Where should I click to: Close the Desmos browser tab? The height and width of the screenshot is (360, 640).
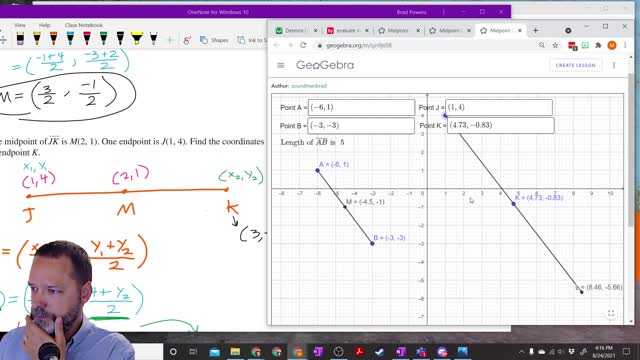tap(315, 31)
